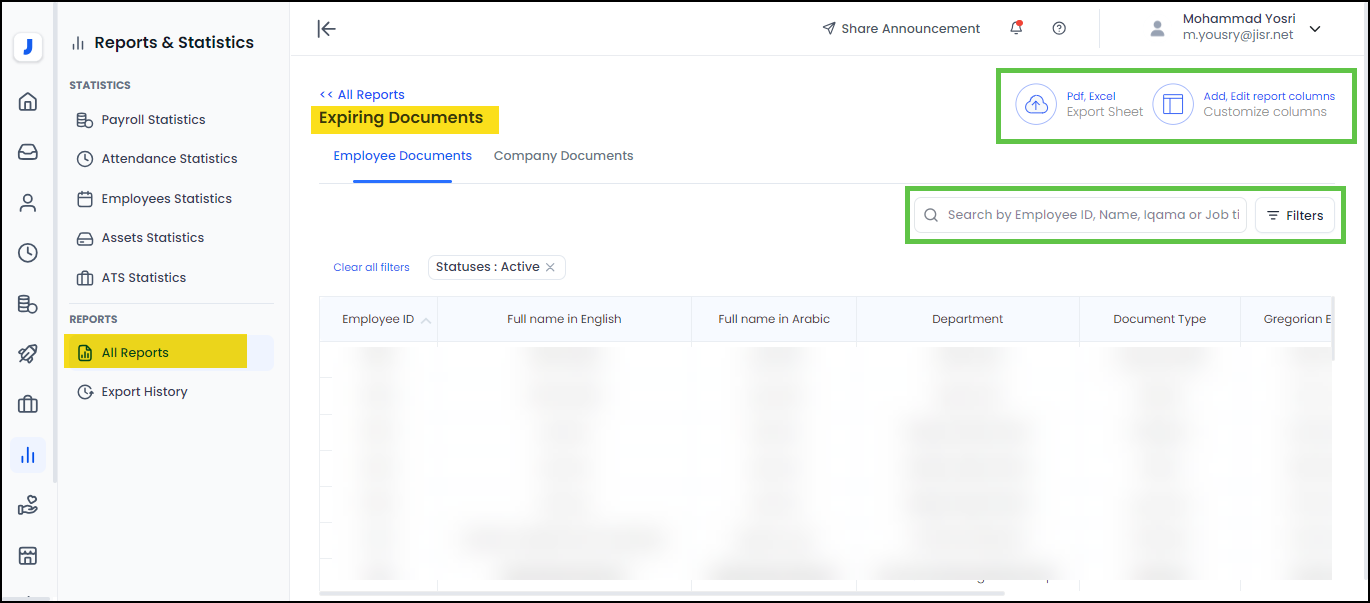Viewport: 1370px width, 603px height.
Task: Click the Export Sheet upload icon
Action: (x=1036, y=104)
